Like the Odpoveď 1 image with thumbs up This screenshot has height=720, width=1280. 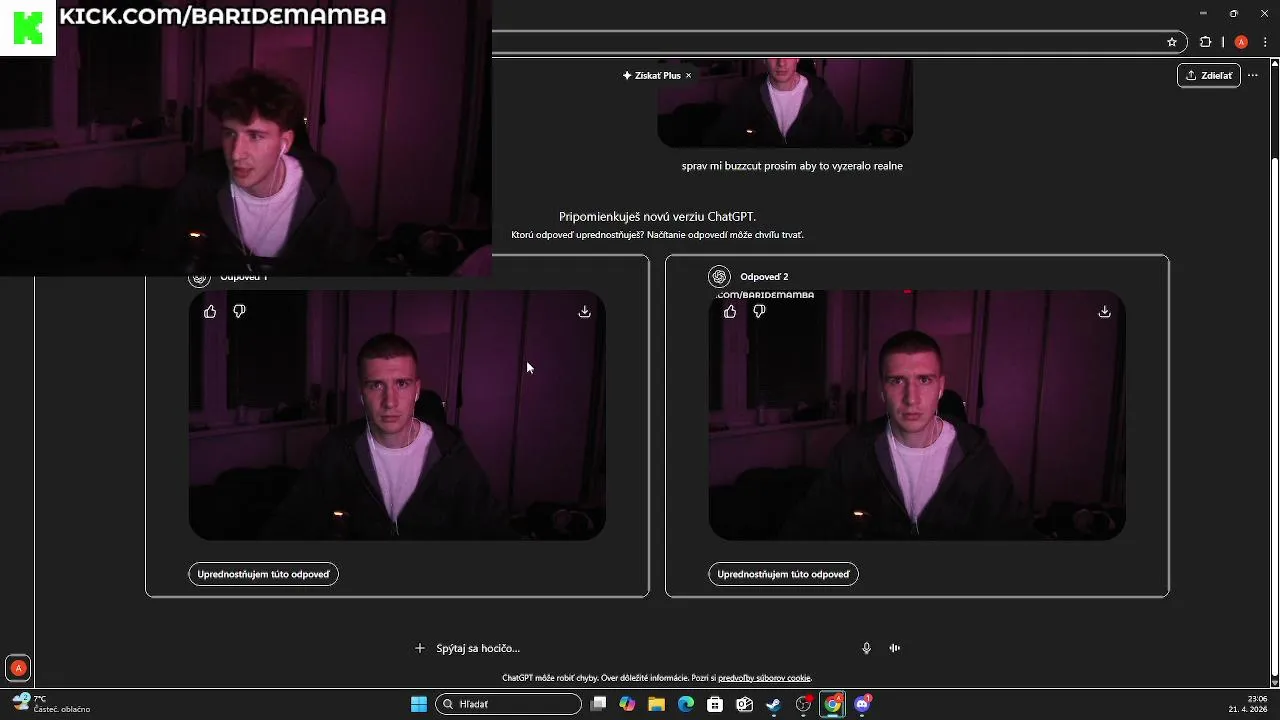[x=210, y=312]
